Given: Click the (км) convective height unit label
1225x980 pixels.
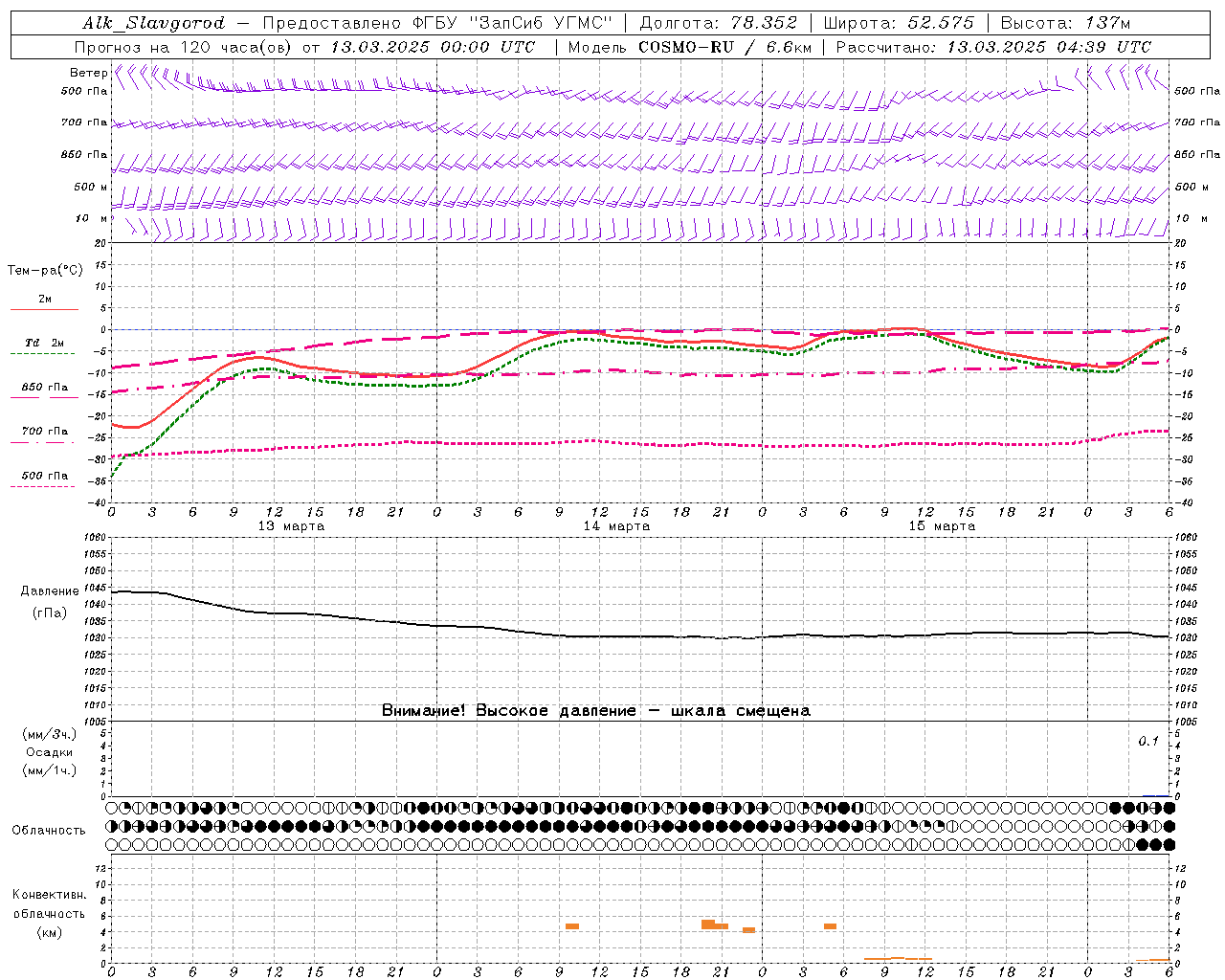Looking at the screenshot, I should (50, 932).
